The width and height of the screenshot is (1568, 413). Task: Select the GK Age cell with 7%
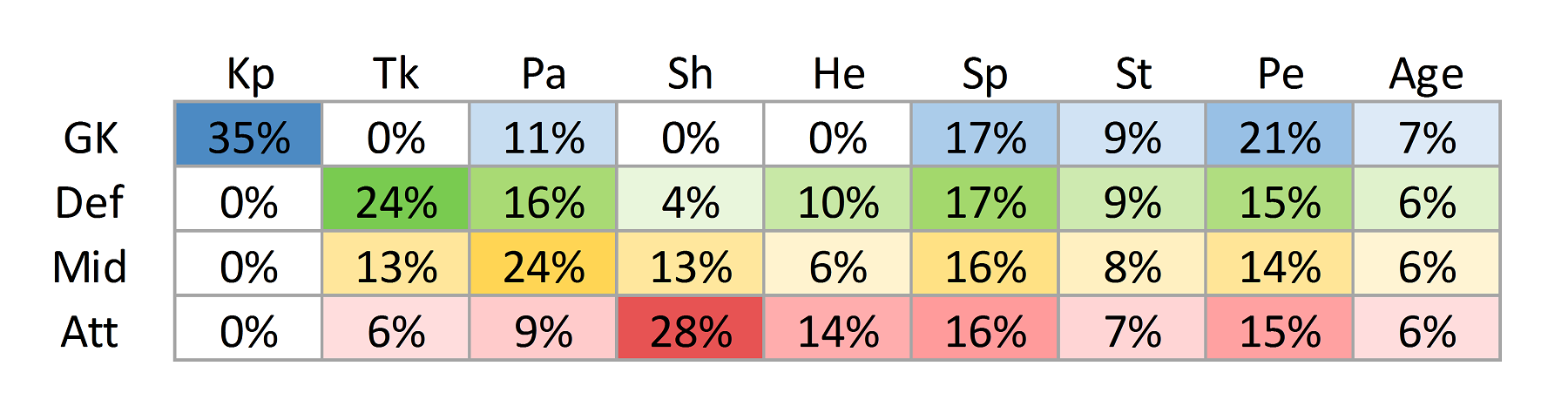pyautogui.click(x=1427, y=134)
